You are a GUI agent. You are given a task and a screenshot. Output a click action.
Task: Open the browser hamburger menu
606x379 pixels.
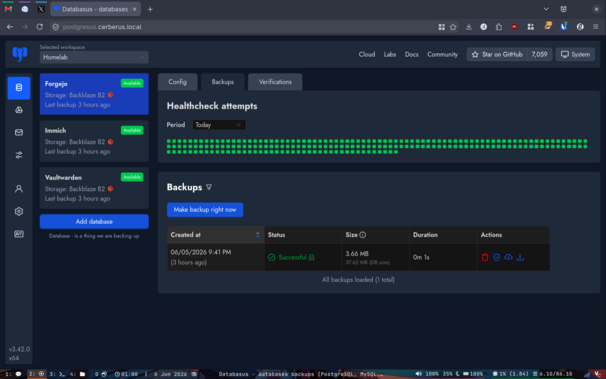(x=596, y=27)
